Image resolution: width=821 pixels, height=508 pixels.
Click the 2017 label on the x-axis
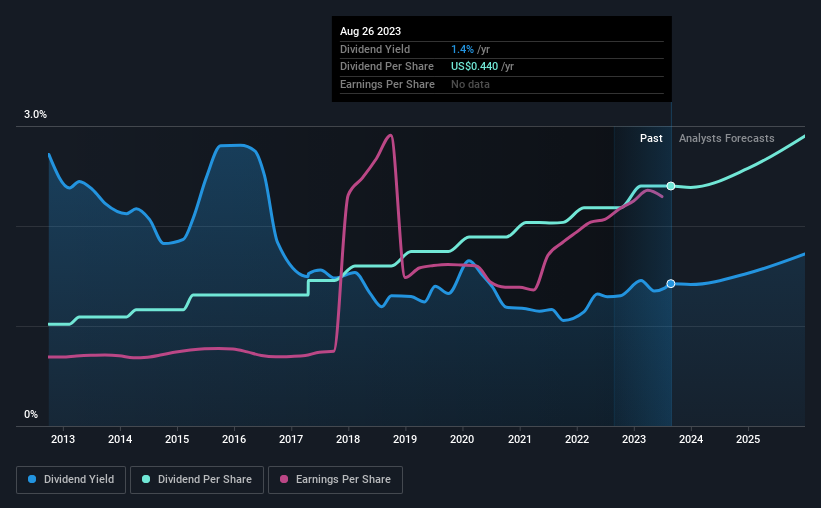coord(291,439)
